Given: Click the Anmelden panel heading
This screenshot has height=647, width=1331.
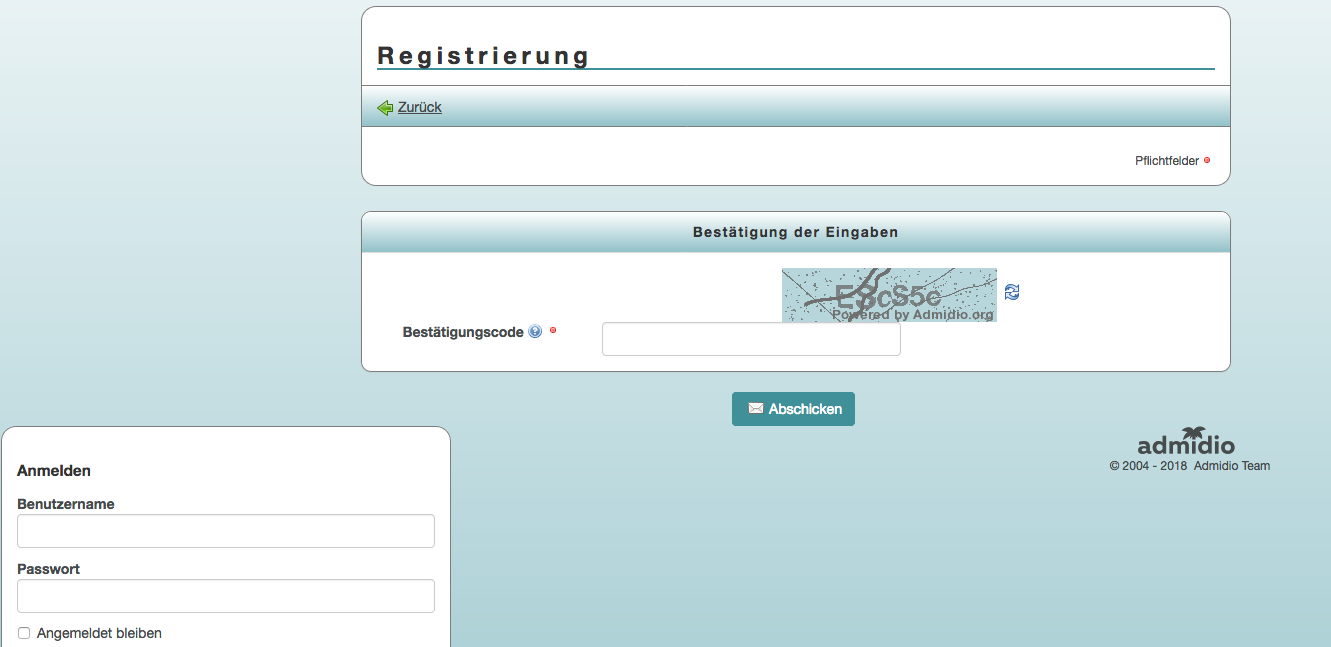Looking at the screenshot, I should point(54,470).
